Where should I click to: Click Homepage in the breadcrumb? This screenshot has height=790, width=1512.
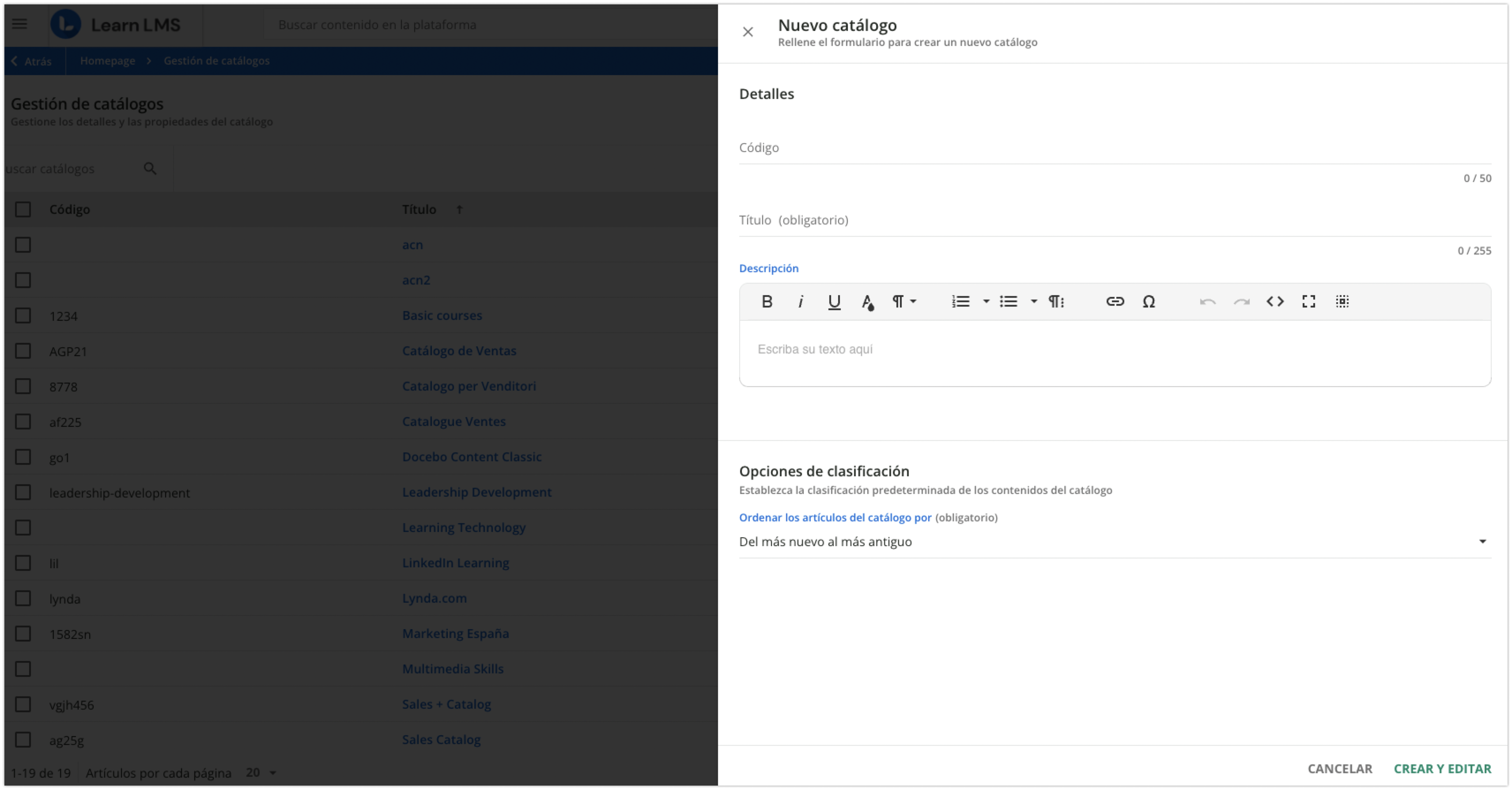[107, 61]
